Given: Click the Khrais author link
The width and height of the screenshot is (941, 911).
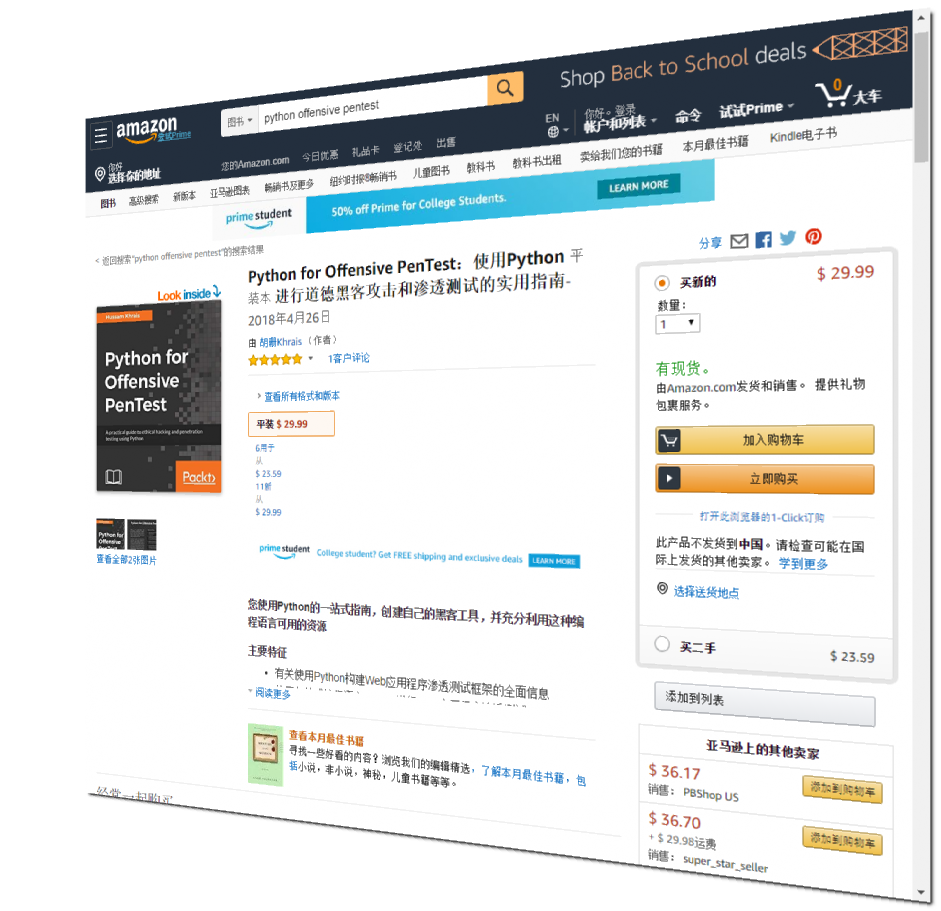Looking at the screenshot, I should [x=280, y=342].
